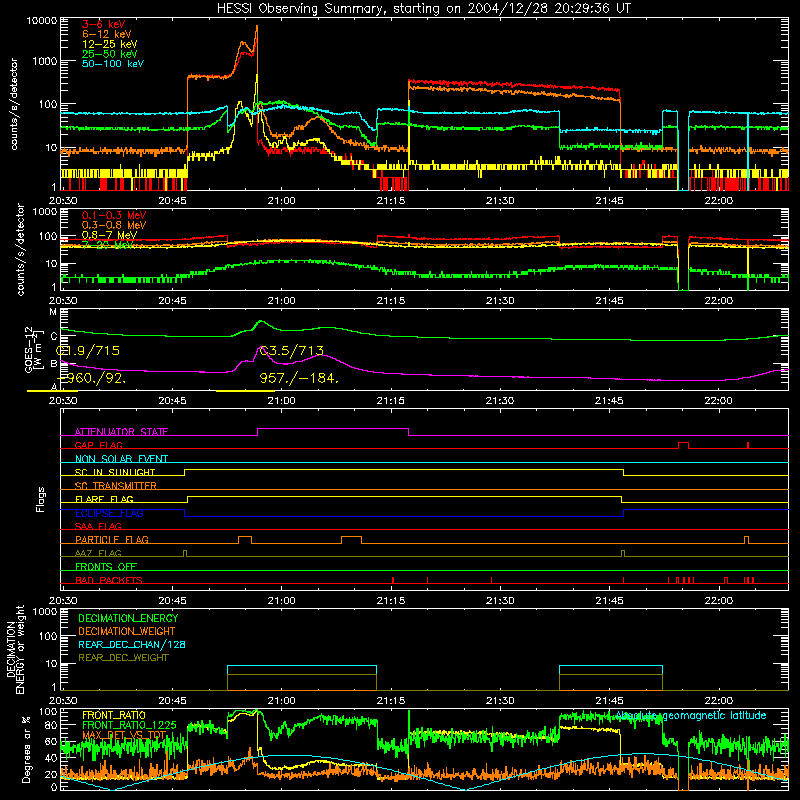
Task: Click the FRONT_RATIO_1225 legend label
Action: [x=129, y=726]
